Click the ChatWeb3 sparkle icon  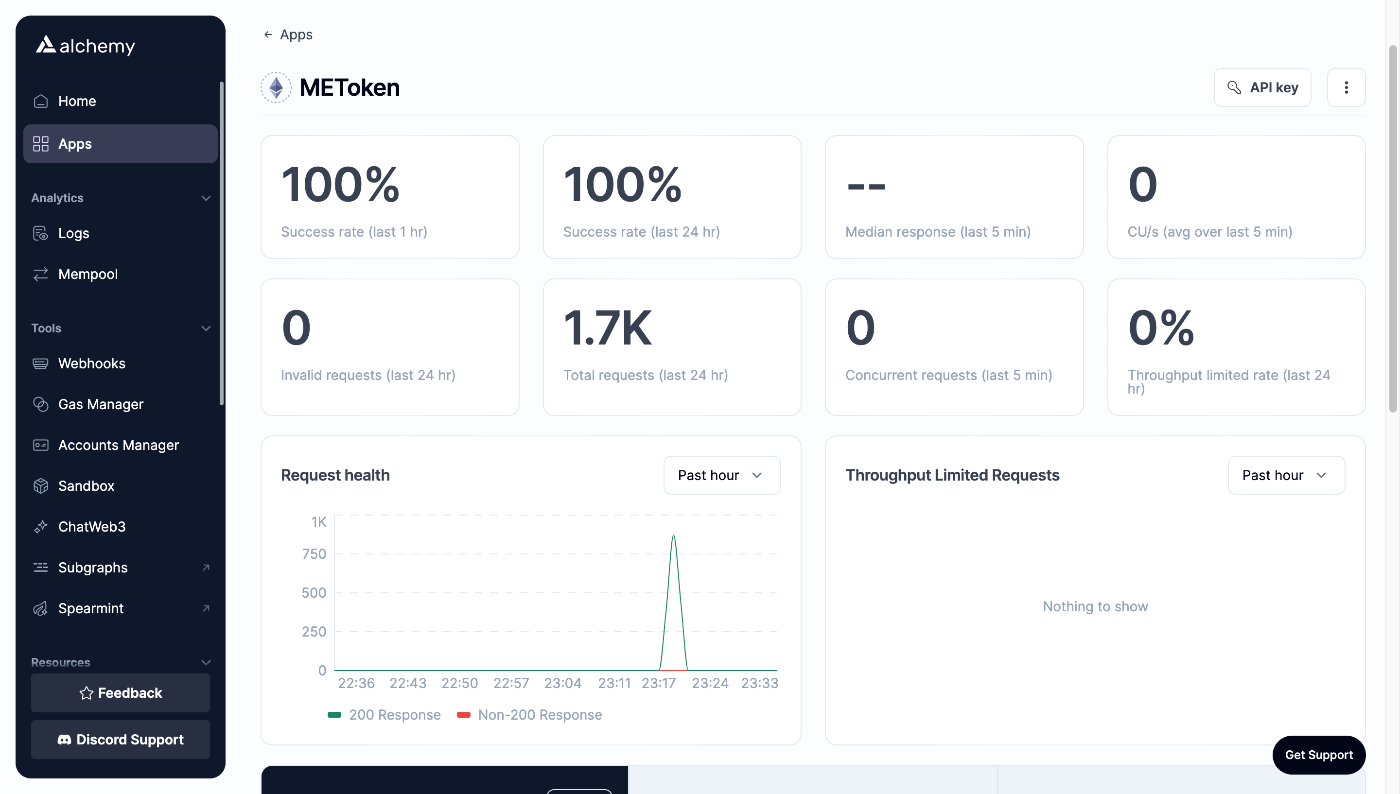(41, 527)
